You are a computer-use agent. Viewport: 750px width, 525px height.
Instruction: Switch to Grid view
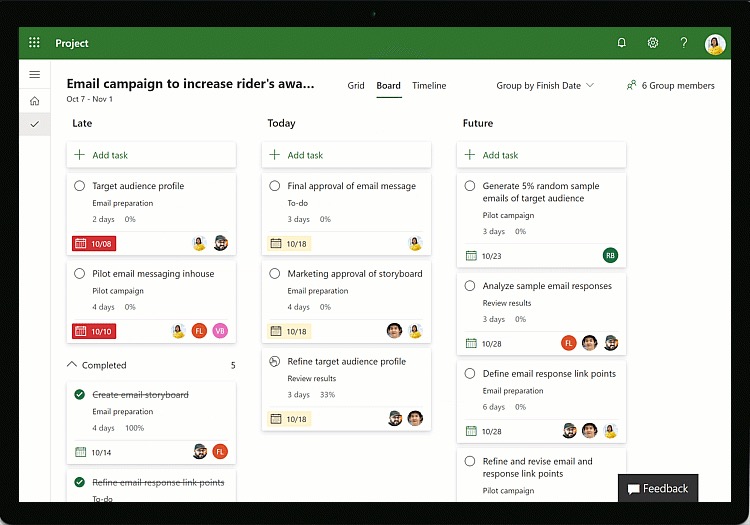point(356,86)
